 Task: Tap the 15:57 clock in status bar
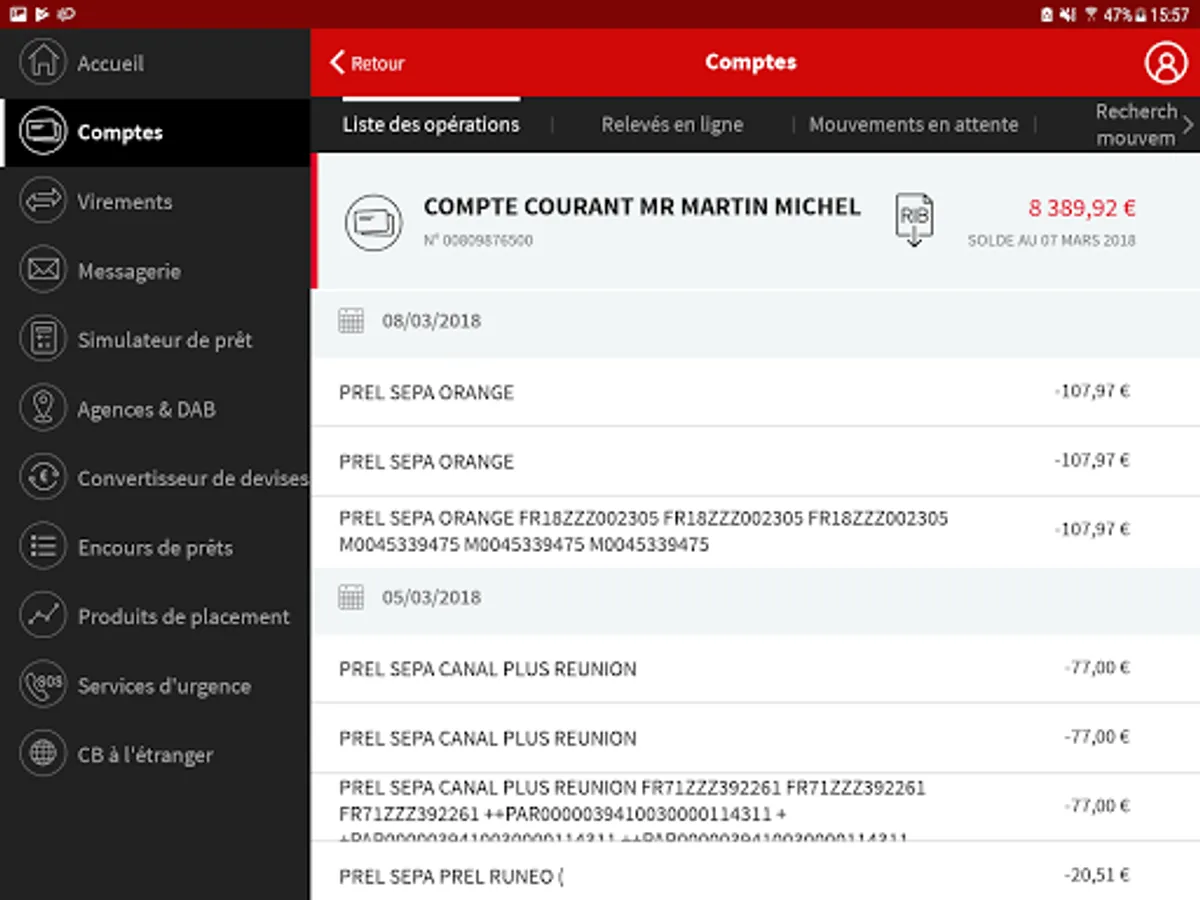[1170, 14]
